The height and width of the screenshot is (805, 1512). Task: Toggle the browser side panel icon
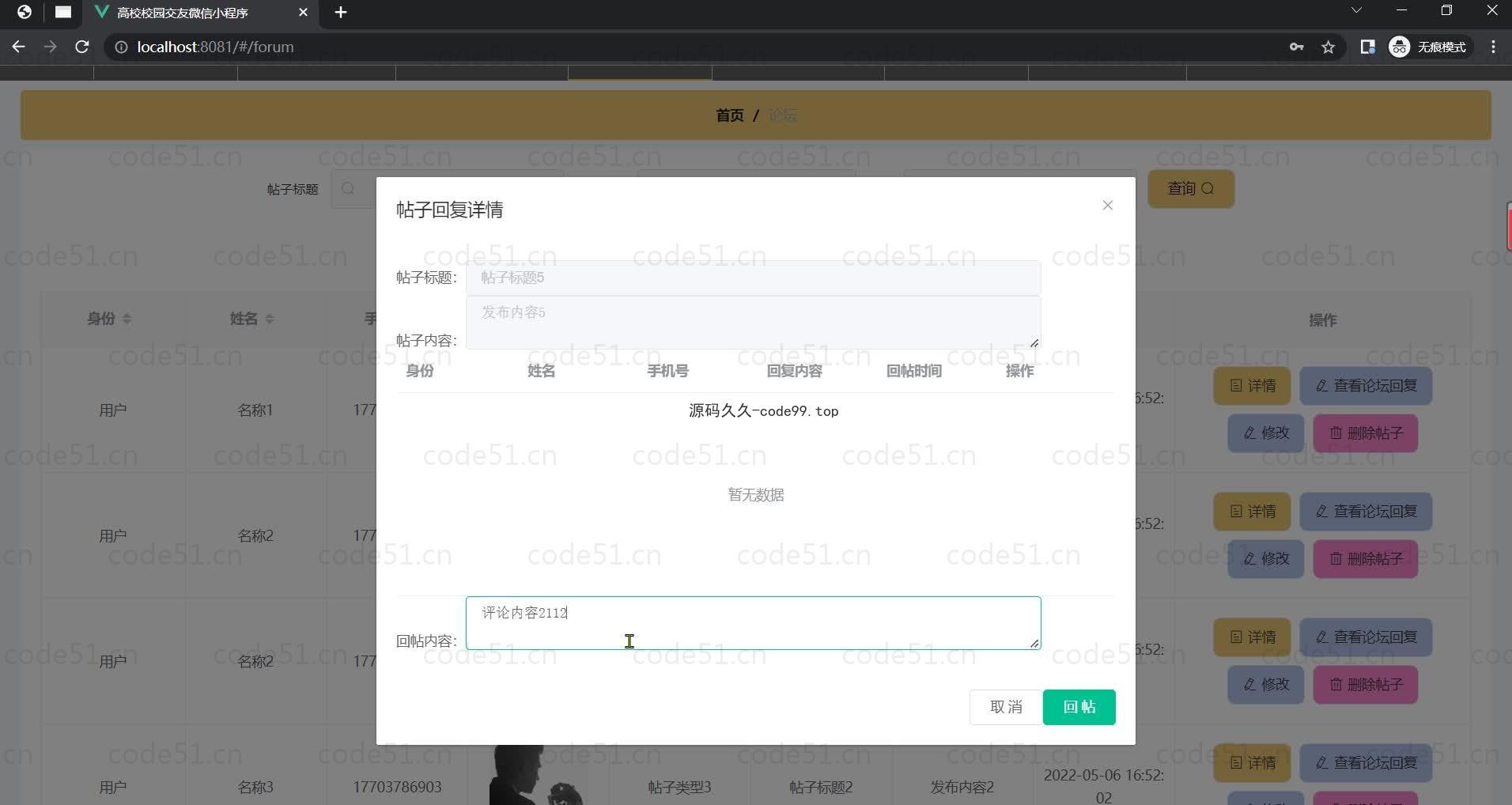coord(1367,47)
